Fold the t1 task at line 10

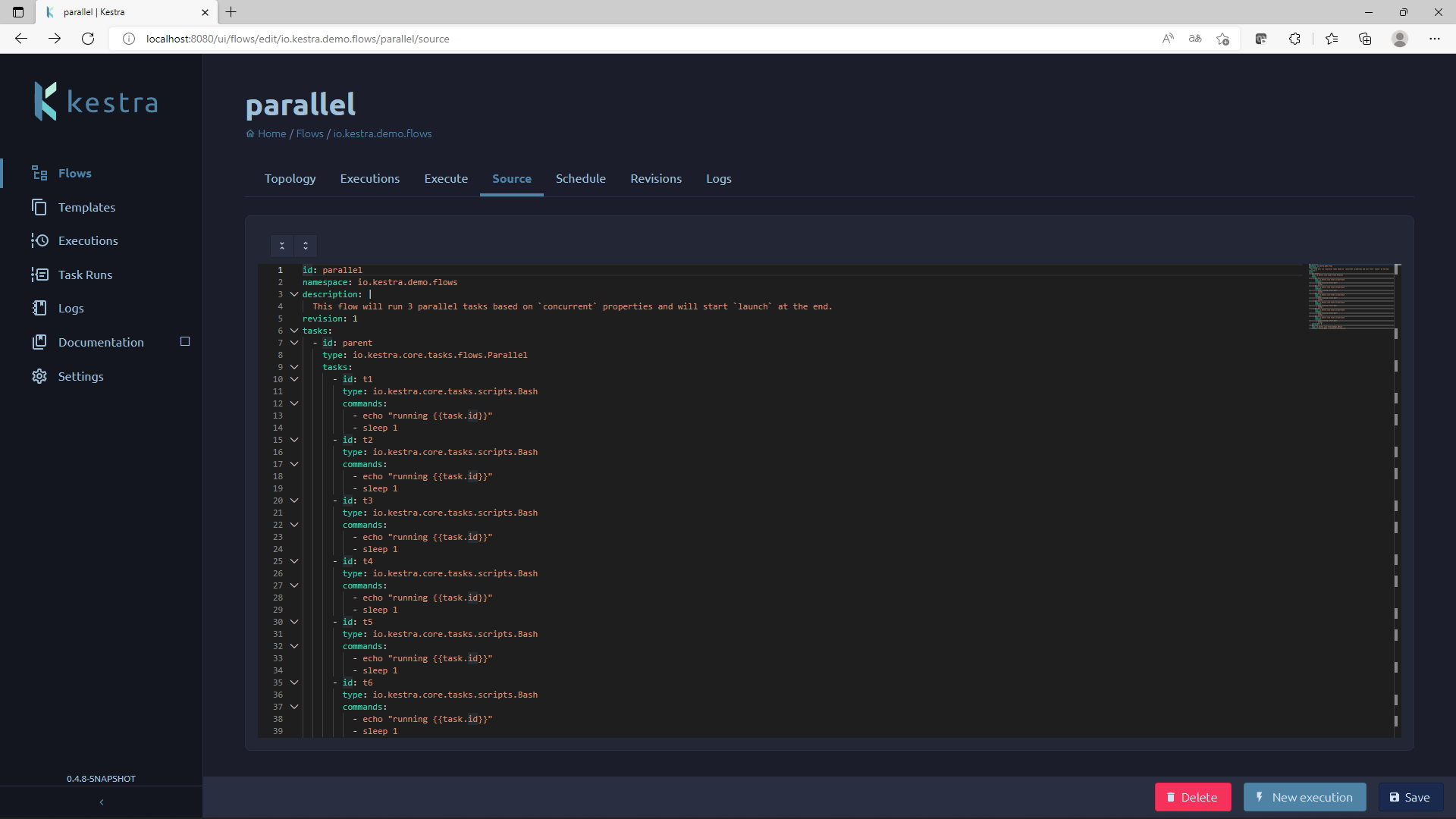coord(294,379)
